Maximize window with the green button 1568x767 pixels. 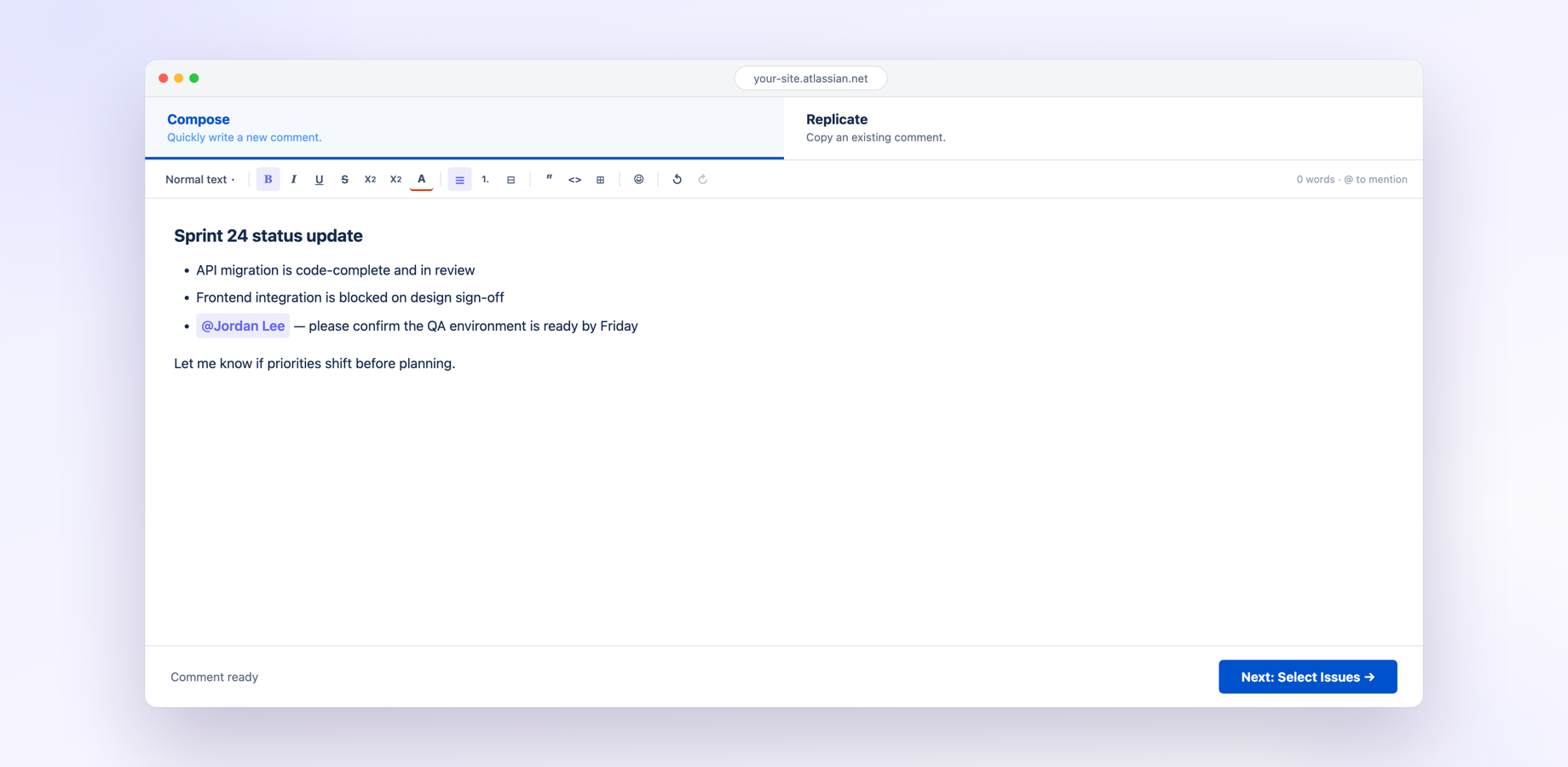pos(194,78)
